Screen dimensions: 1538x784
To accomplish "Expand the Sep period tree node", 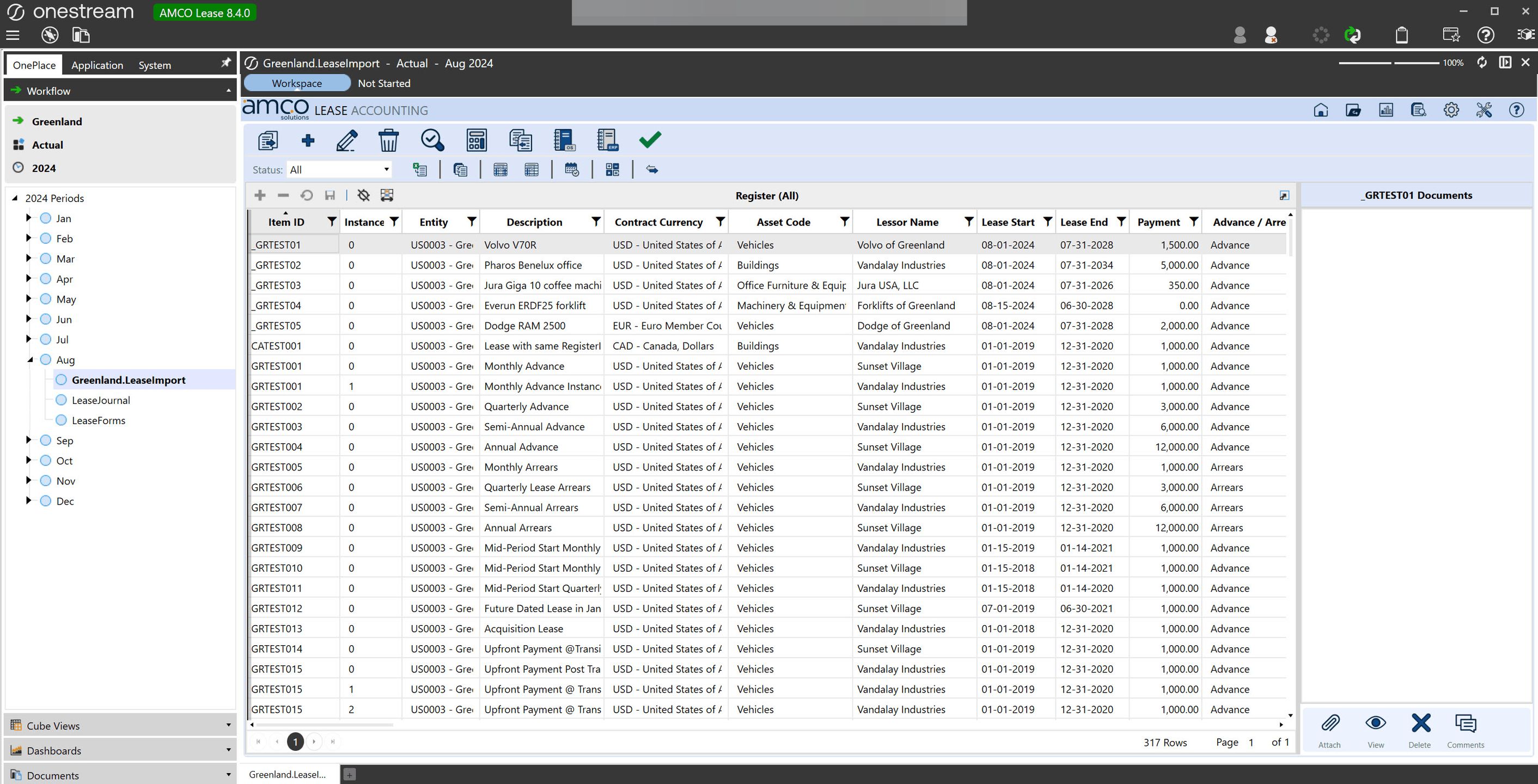I will click(x=28, y=440).
